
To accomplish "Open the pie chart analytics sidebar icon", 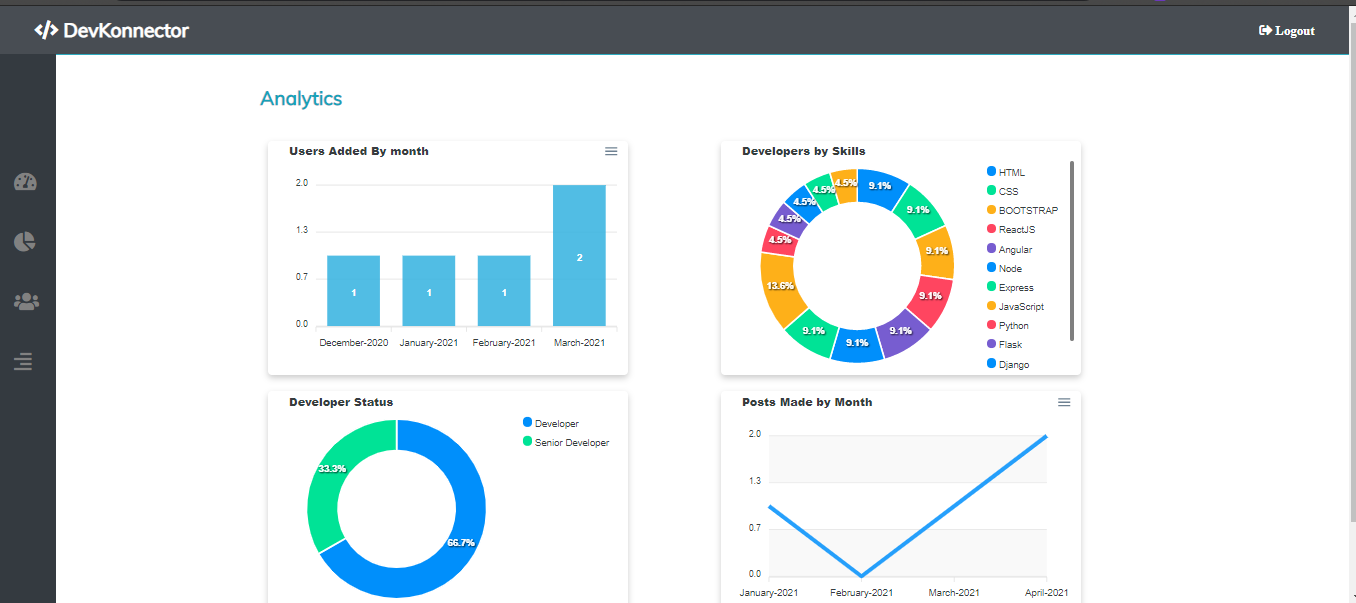I will [x=25, y=241].
